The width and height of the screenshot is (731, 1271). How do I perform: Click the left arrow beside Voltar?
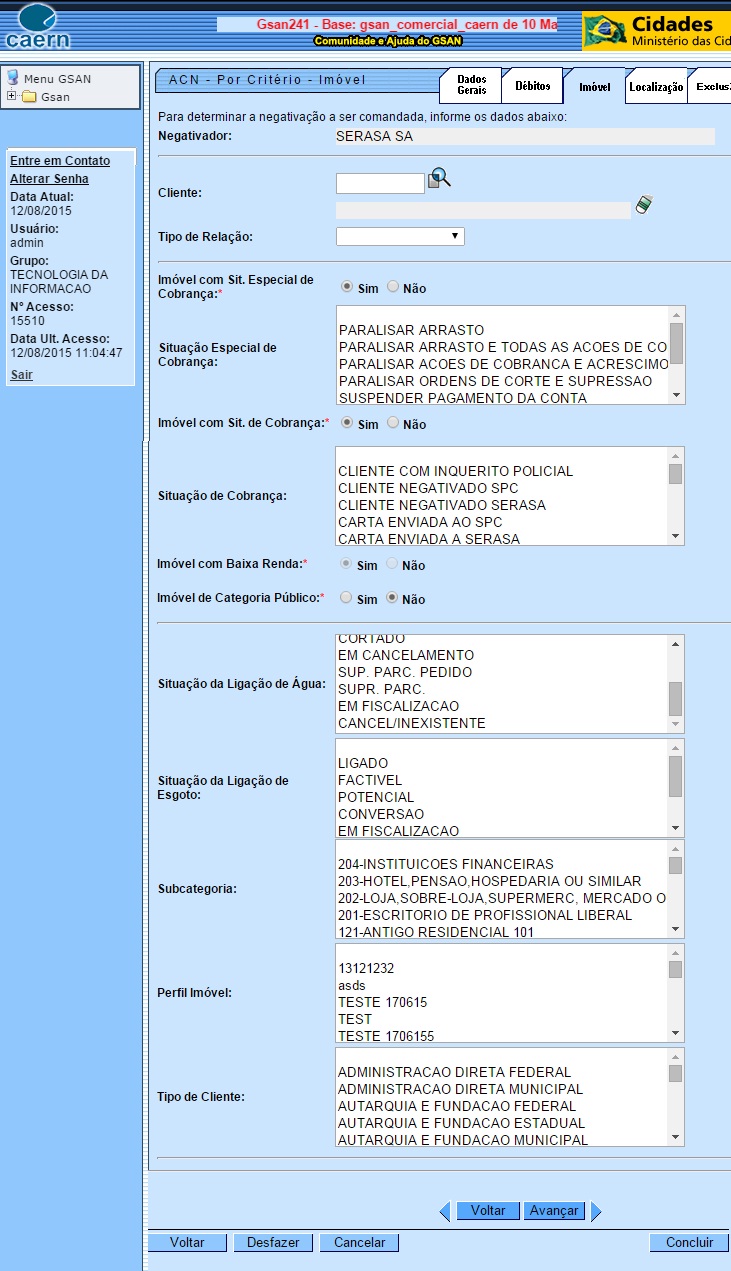[445, 1211]
